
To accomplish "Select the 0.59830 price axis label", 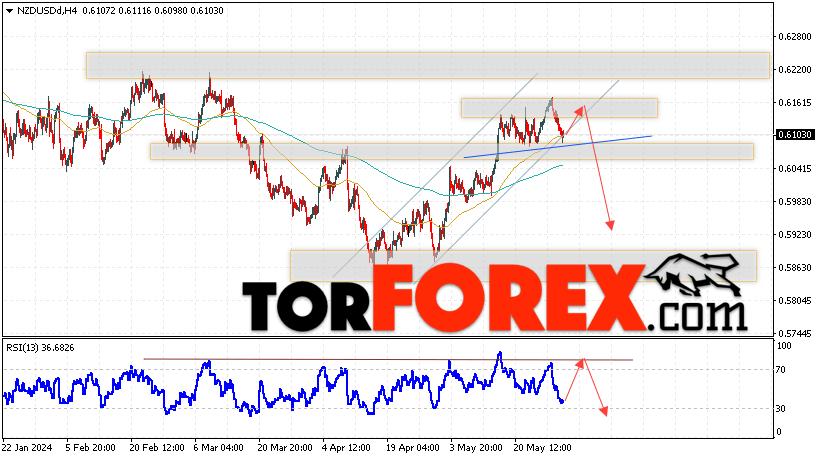I will [x=794, y=201].
